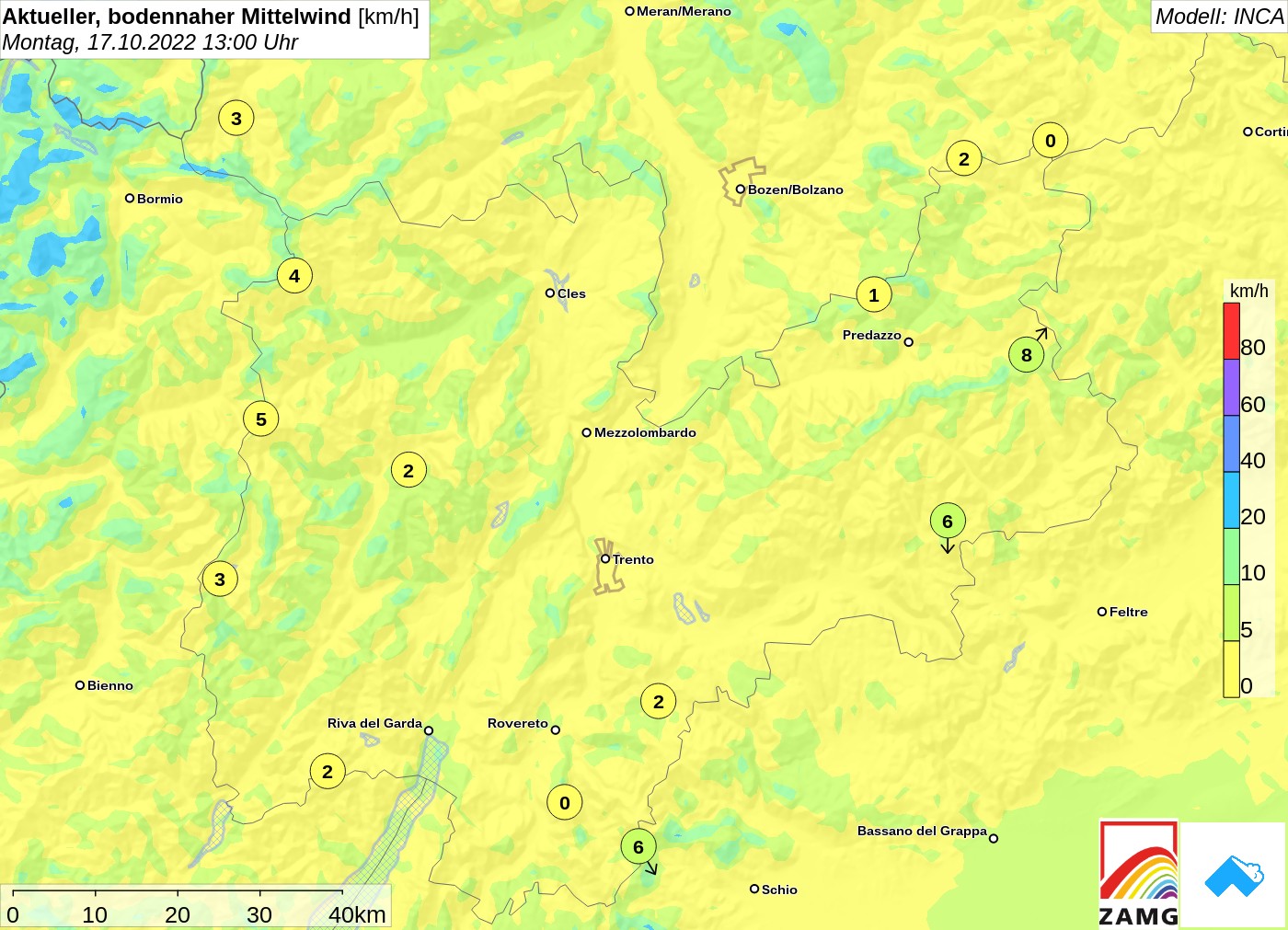Screen dimensions: 1288x930
Task: Click the yellow 0–5 legend color
Action: coord(1231,669)
